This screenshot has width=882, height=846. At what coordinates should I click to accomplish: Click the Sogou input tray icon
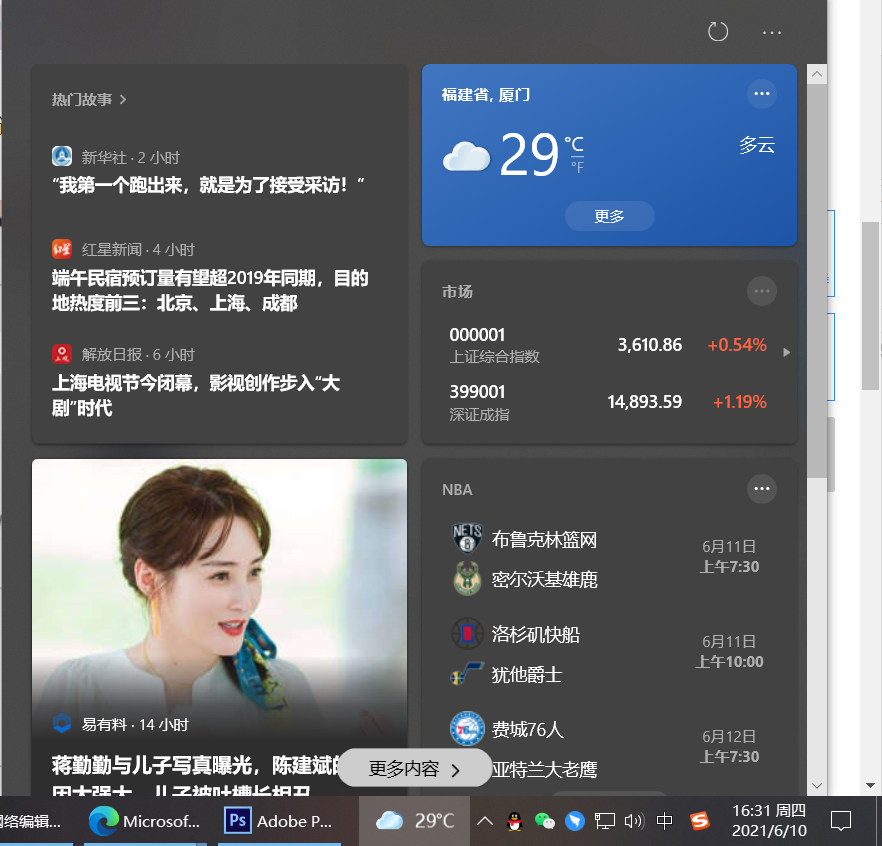701,821
